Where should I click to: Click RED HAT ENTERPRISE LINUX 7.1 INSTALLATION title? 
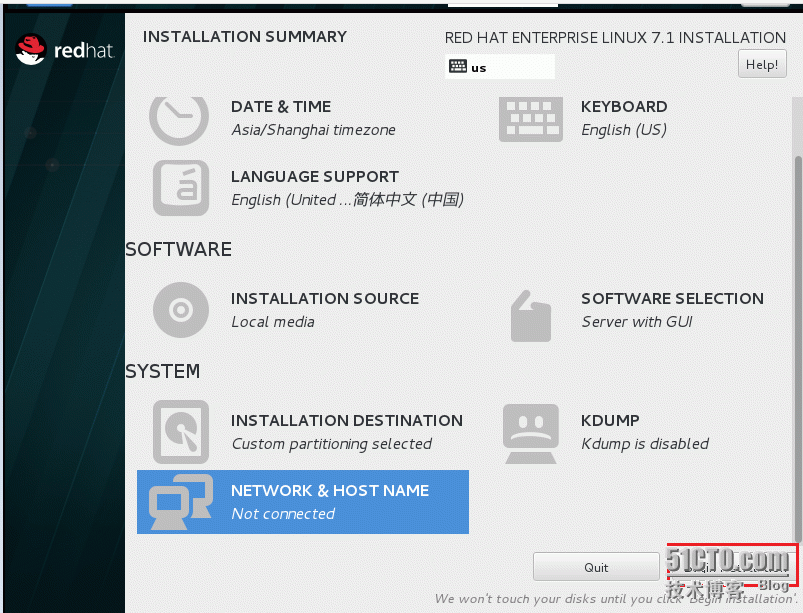[x=615, y=38]
